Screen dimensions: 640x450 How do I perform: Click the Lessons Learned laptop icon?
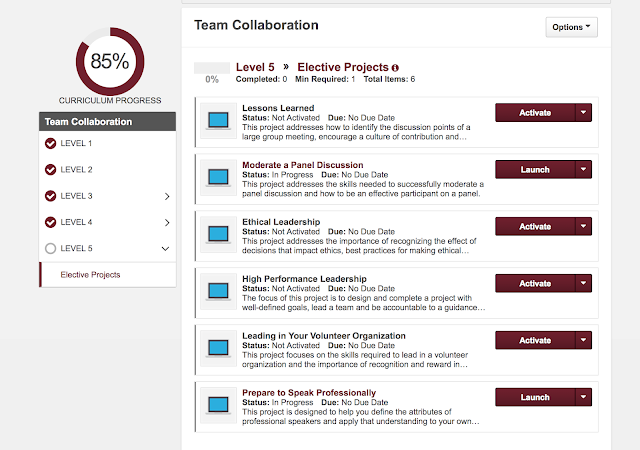pos(219,121)
